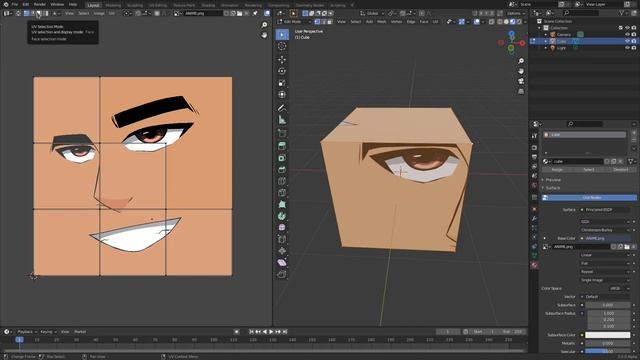Open the Render menu
Viewport: 640px width, 360px height.
[x=40, y=4]
